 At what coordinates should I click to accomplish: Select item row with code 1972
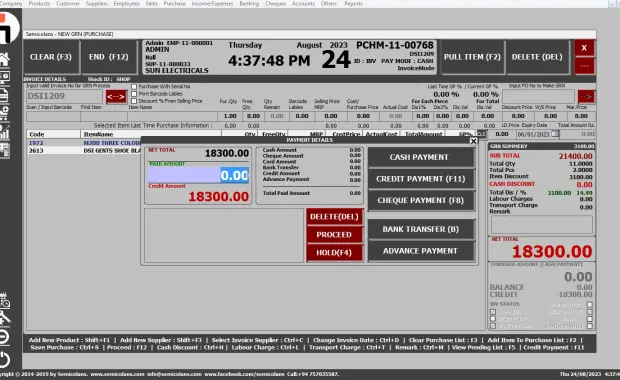tap(83, 143)
